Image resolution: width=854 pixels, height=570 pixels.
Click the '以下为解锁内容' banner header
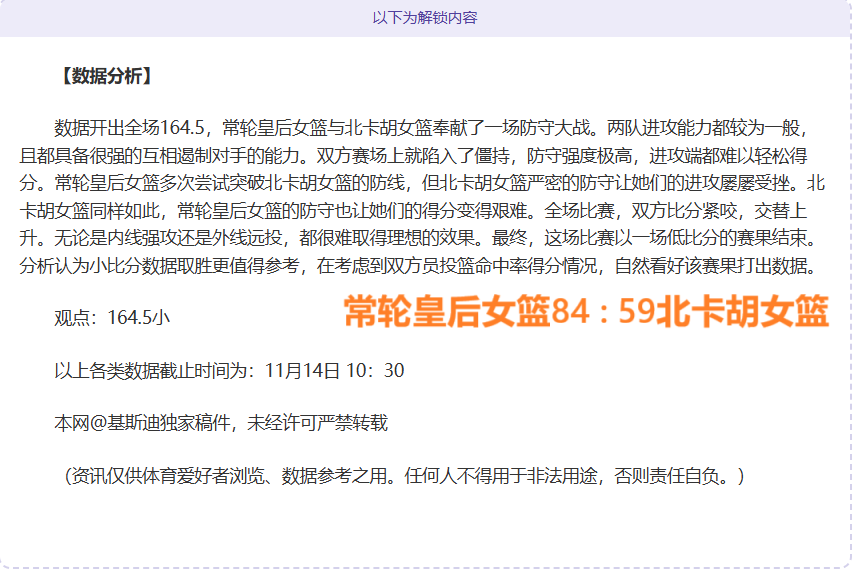[x=426, y=18]
